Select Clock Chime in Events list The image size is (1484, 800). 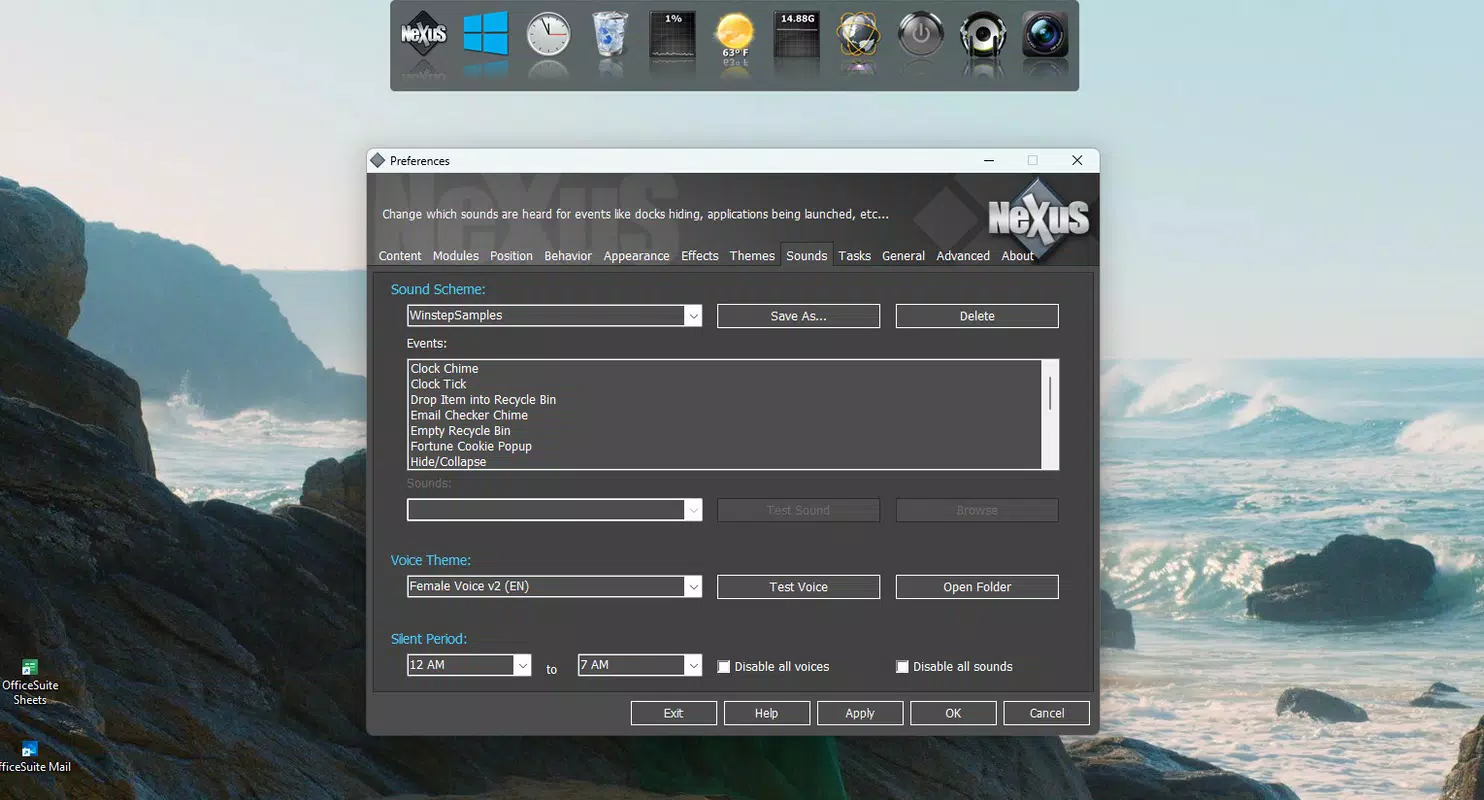724,369
